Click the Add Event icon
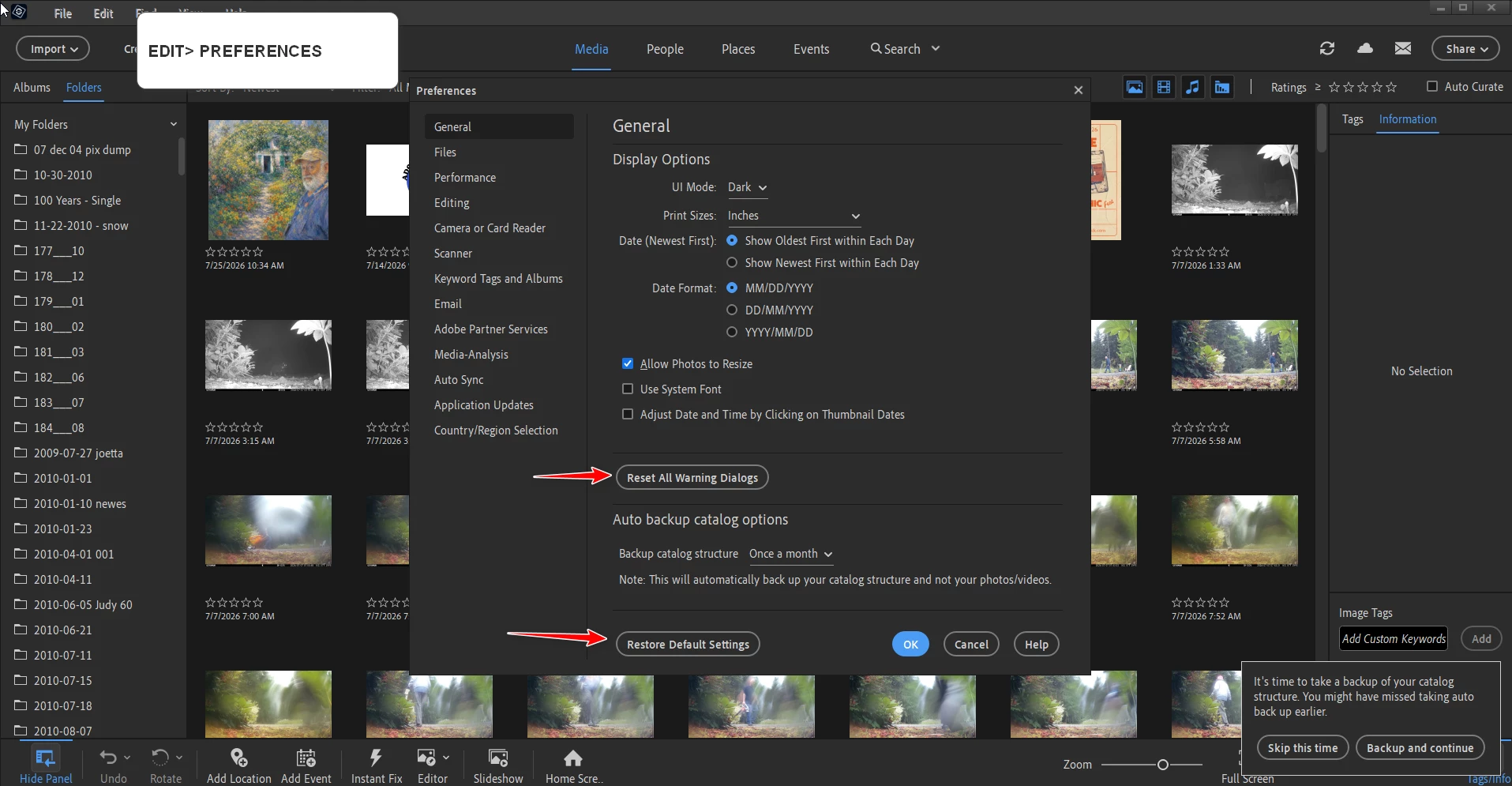 coord(306,758)
